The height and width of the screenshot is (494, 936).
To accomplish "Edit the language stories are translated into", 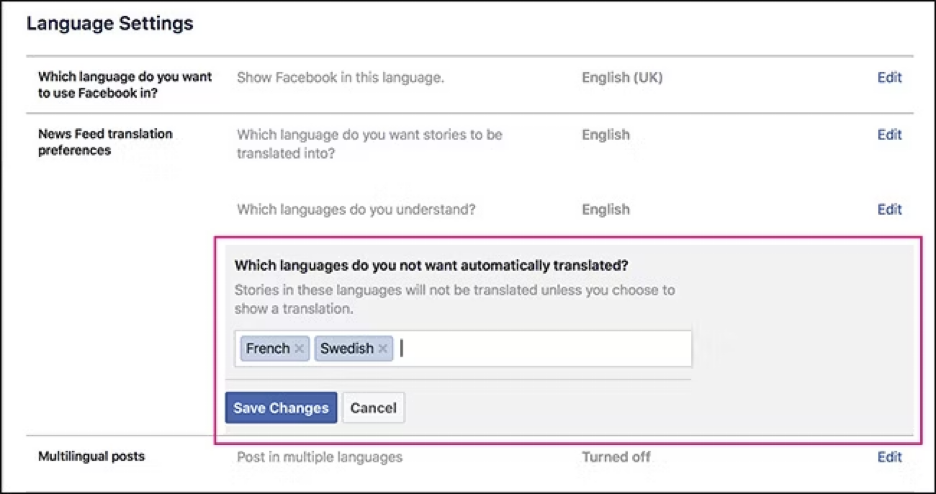I will [x=889, y=135].
